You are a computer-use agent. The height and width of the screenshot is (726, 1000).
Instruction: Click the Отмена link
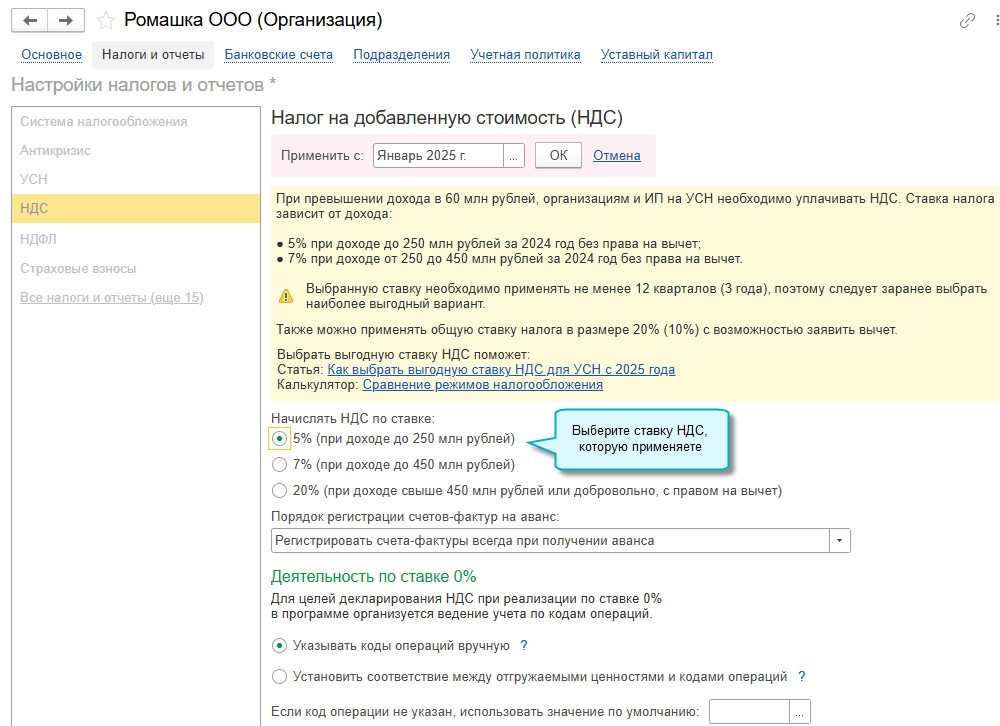coord(616,156)
